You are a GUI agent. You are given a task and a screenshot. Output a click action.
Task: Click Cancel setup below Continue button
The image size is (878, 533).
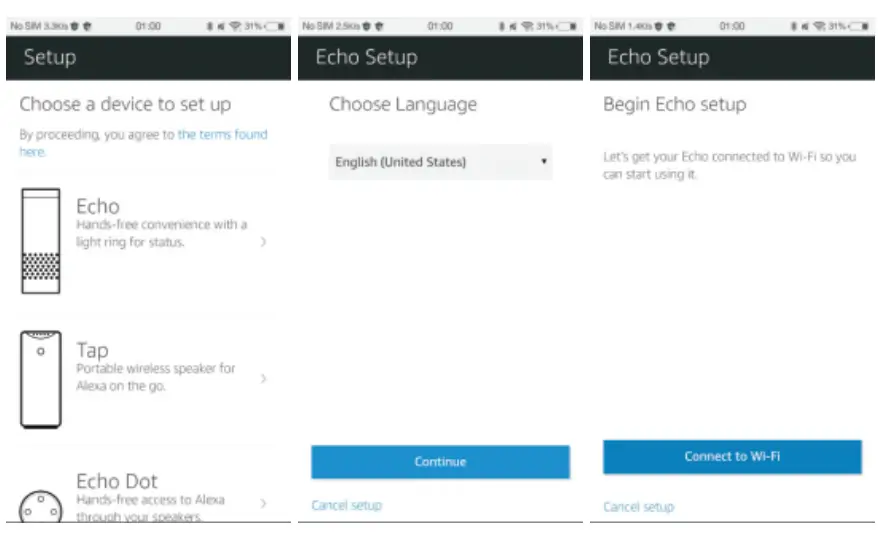[346, 505]
